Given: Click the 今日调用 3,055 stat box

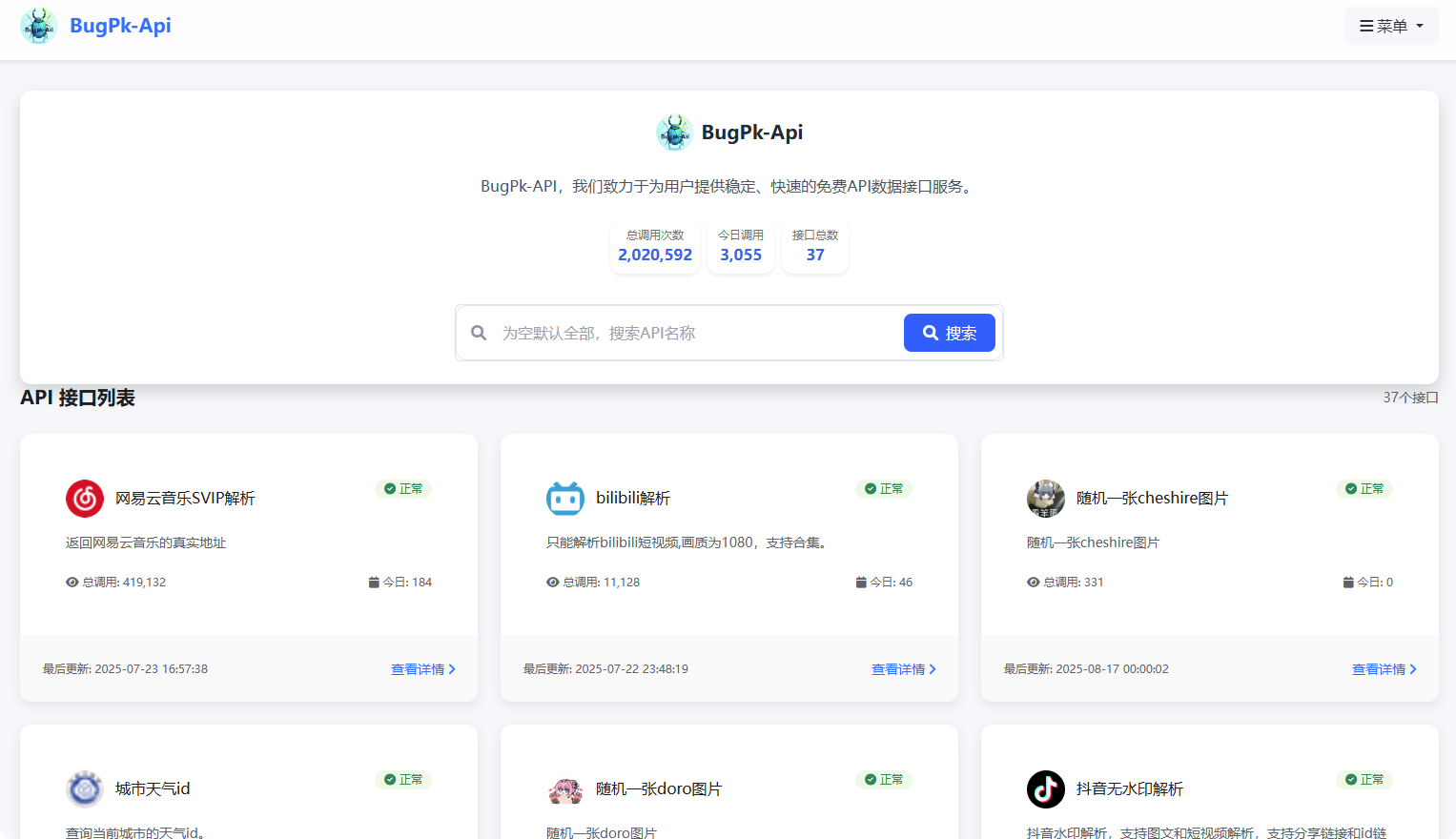Looking at the screenshot, I should (741, 247).
